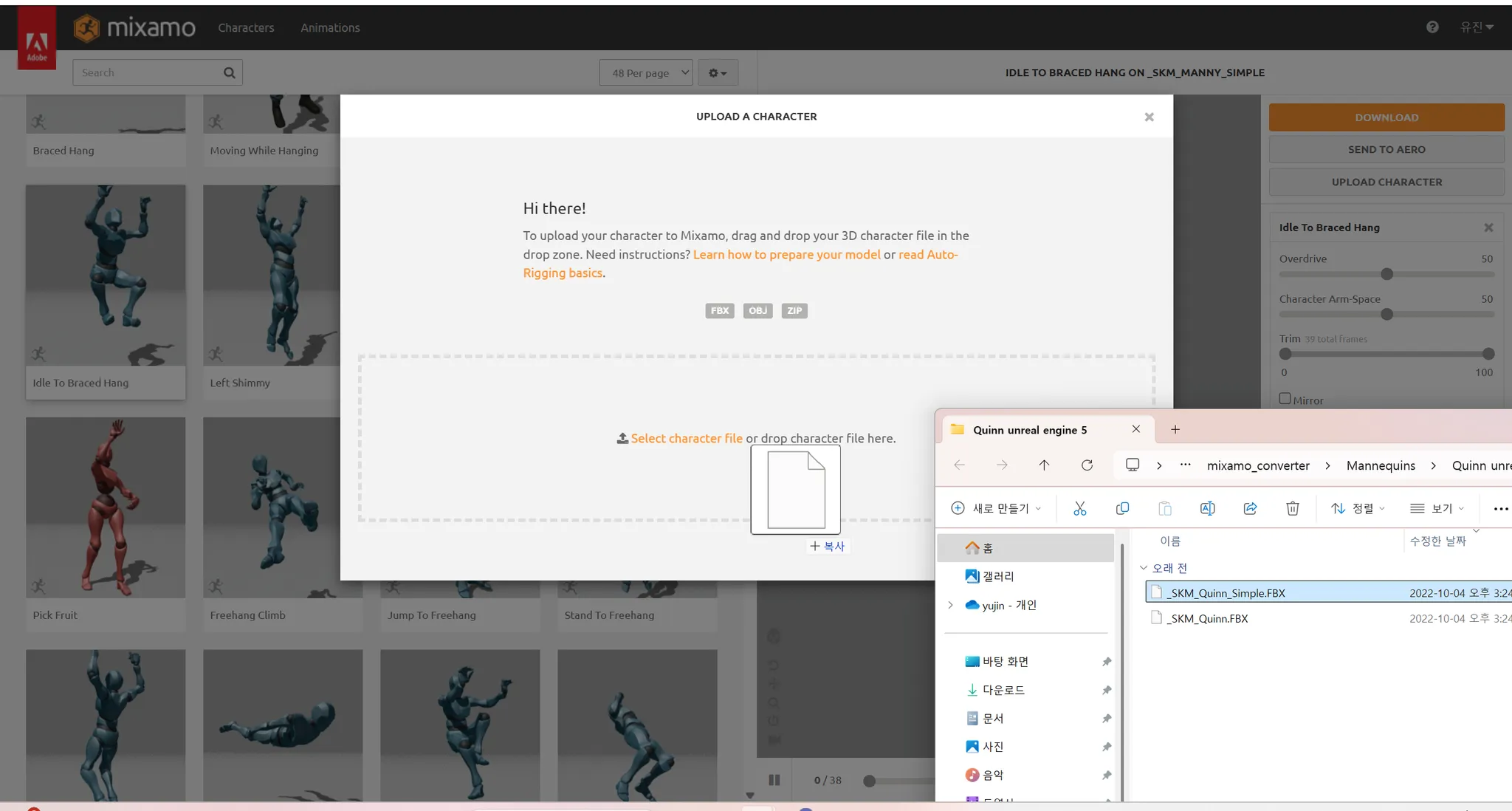Click the rename icon in Explorer toolbar
Viewport: 1512px width, 811px height.
click(x=1207, y=508)
